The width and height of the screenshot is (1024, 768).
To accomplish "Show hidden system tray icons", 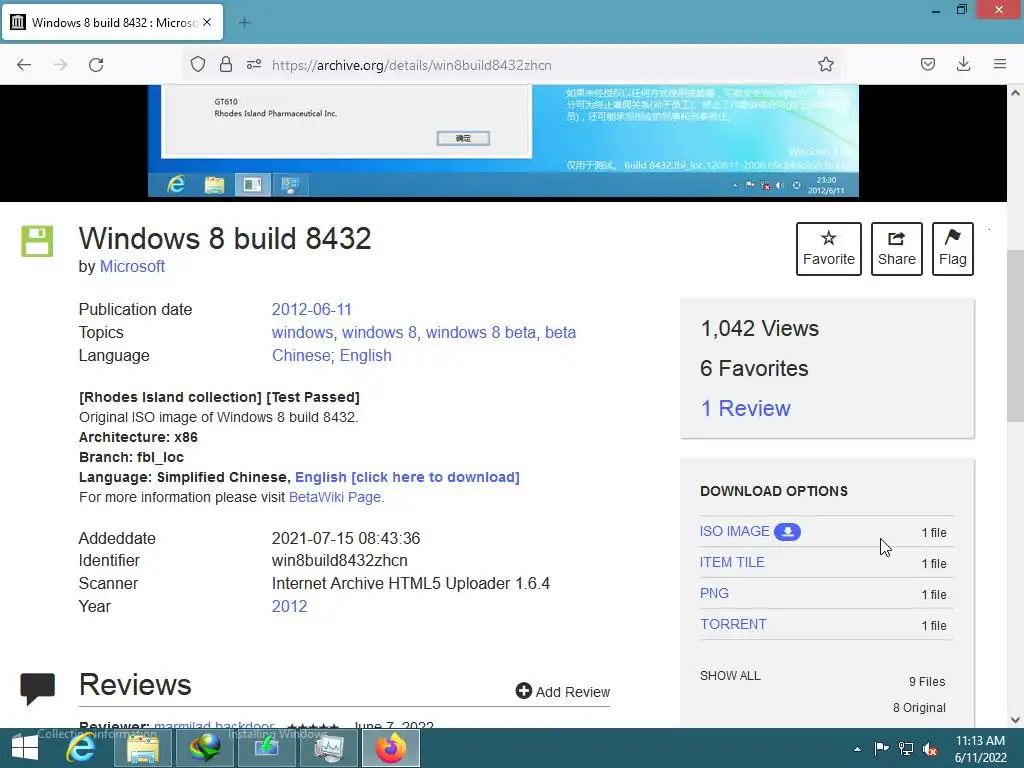I will click(x=857, y=749).
